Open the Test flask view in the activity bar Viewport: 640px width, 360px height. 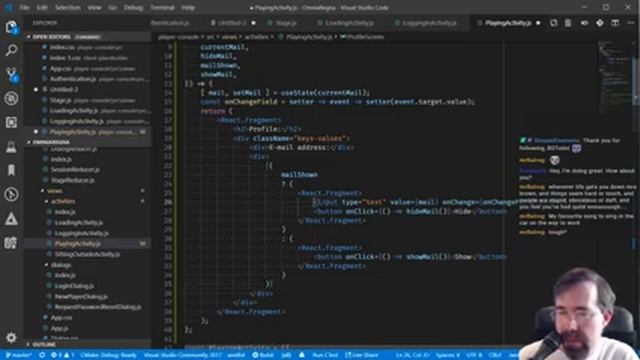point(11,147)
